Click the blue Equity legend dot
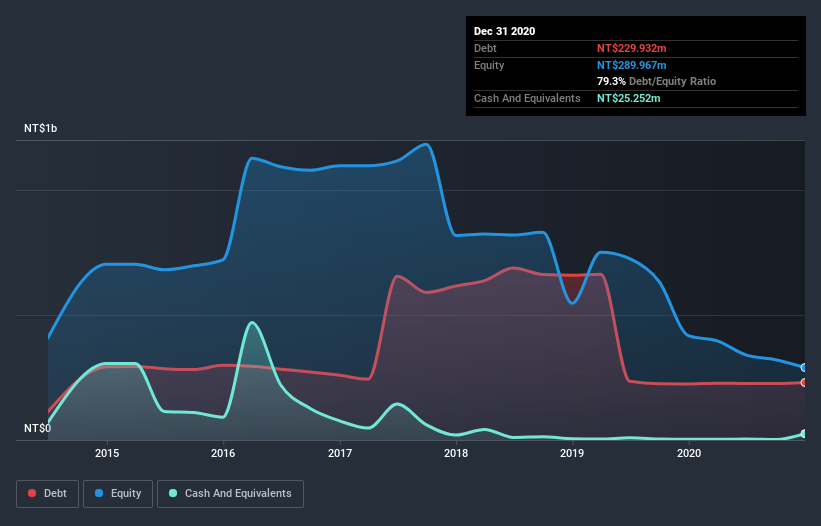The width and height of the screenshot is (821, 526). point(99,493)
